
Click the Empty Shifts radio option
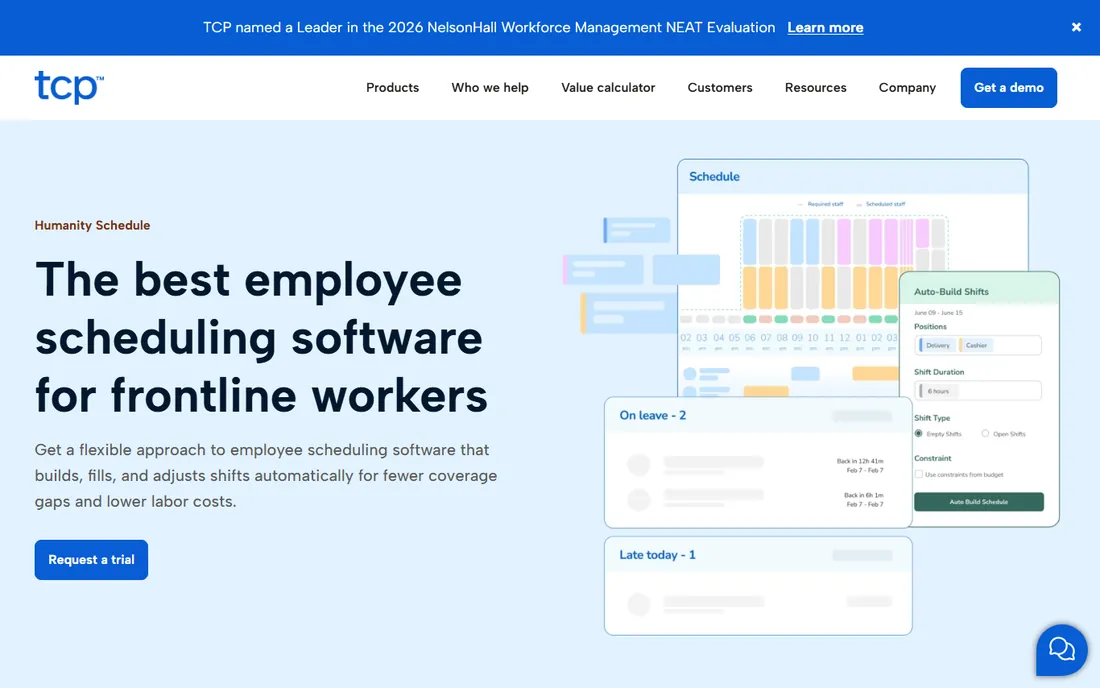(x=918, y=433)
